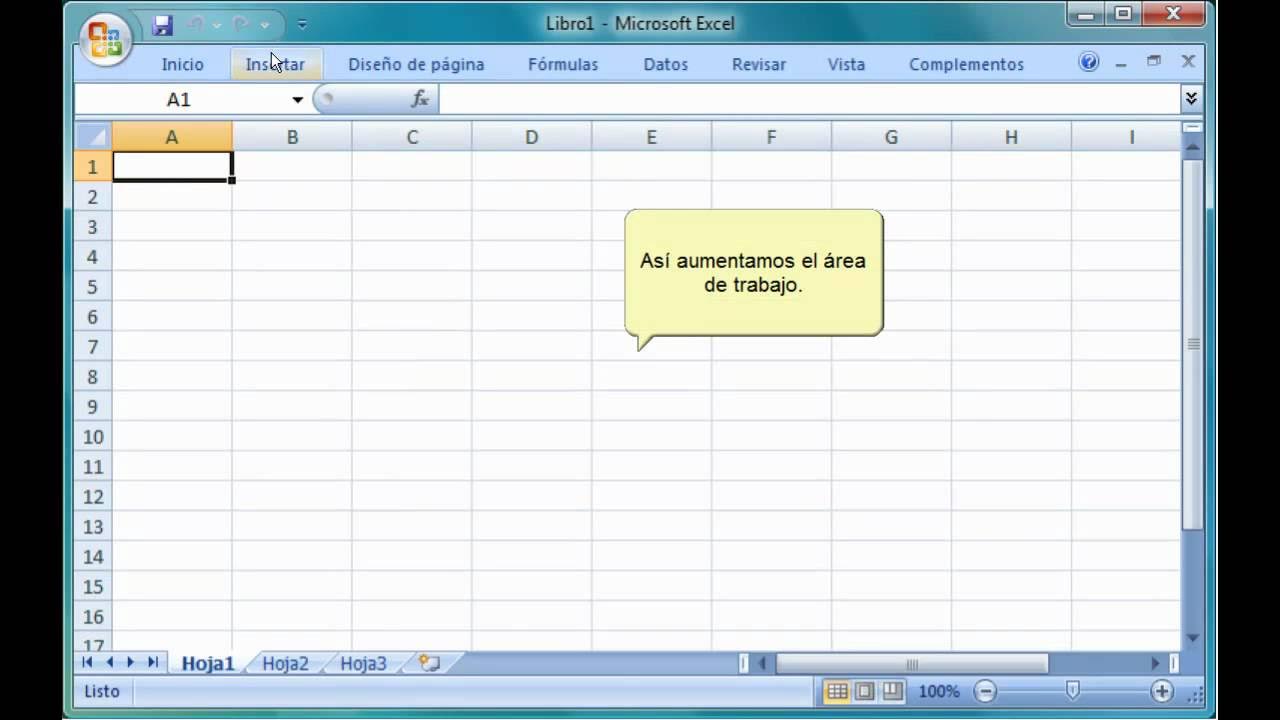
Task: Click the horizontal scrollbar left arrow
Action: tap(762, 663)
